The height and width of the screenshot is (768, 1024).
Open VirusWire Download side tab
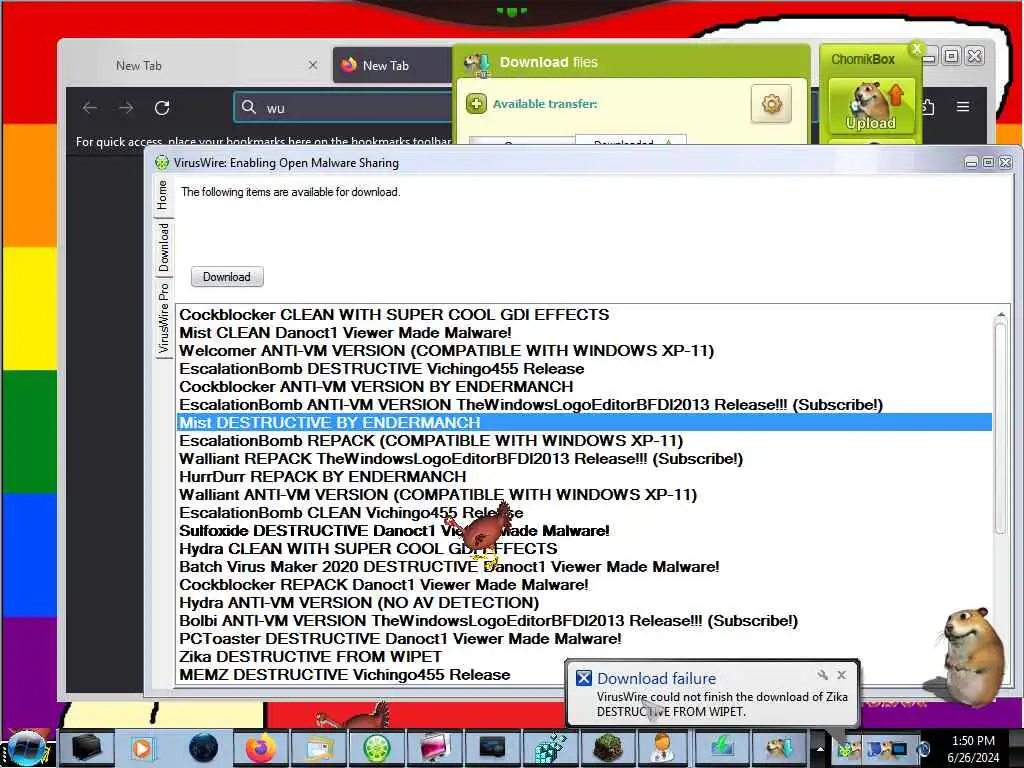pos(163,248)
